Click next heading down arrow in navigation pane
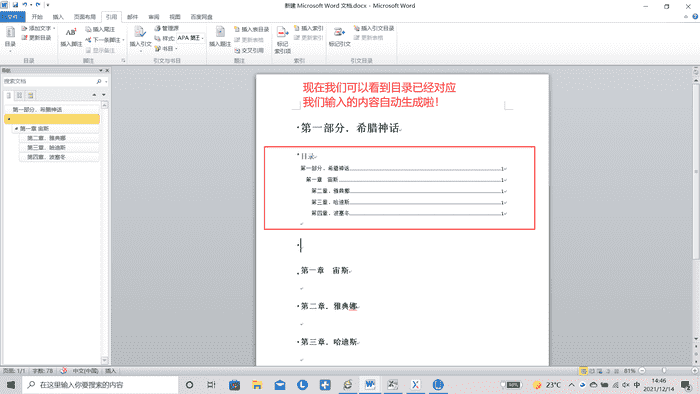Viewport: 700px width, 394px height. coord(104,95)
